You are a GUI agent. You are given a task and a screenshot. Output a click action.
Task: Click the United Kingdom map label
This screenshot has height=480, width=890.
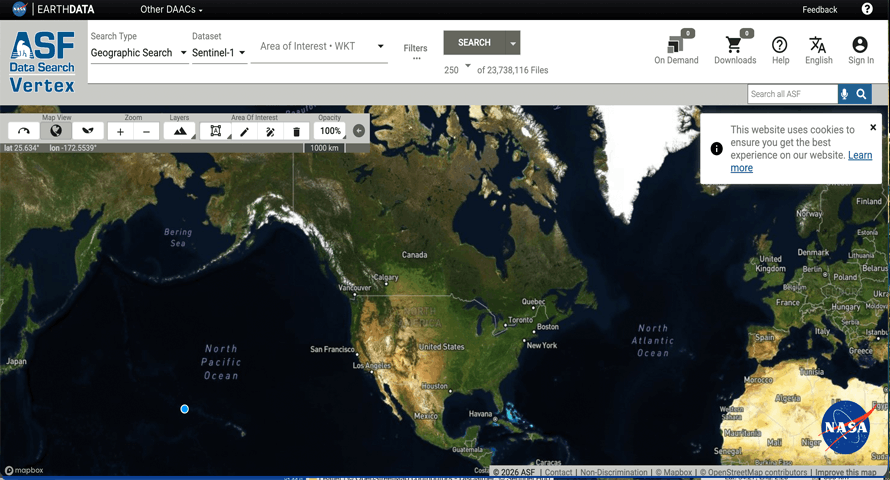771,263
